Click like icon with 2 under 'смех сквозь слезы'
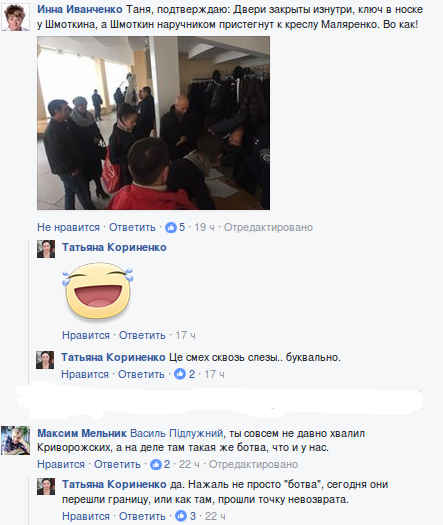The image size is (443, 525). 180,374
